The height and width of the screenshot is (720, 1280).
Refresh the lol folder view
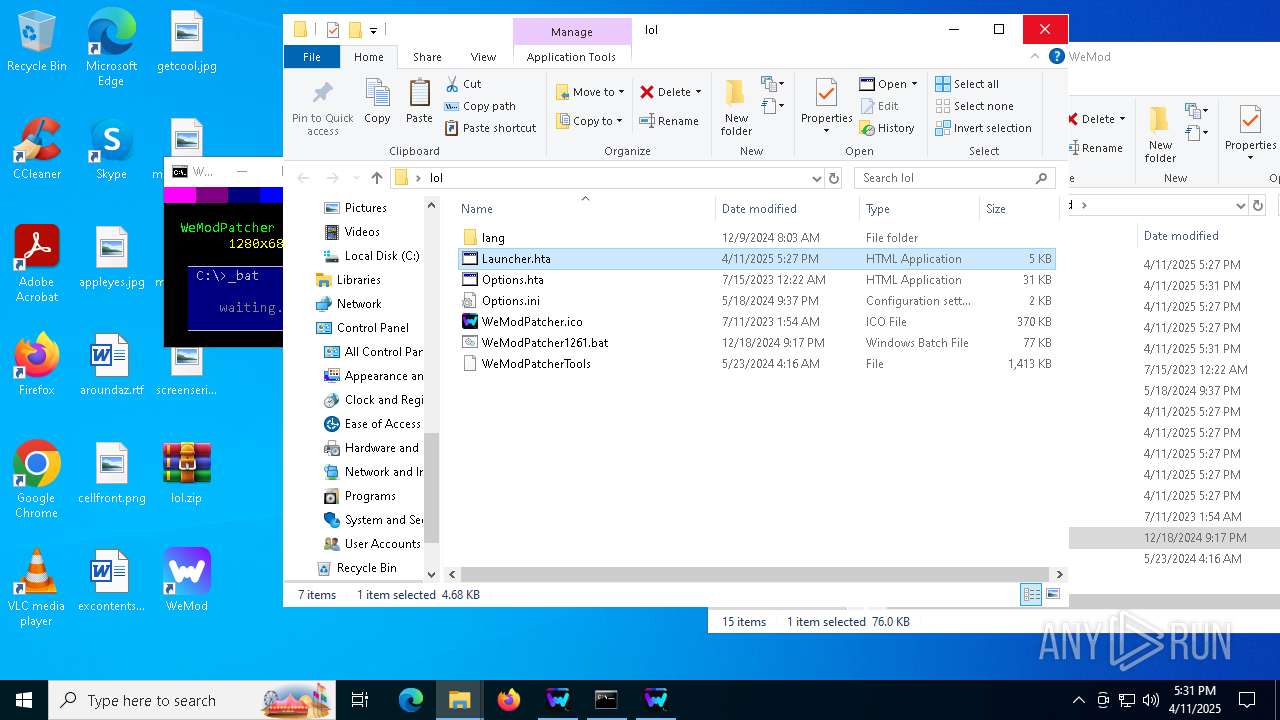[x=834, y=178]
